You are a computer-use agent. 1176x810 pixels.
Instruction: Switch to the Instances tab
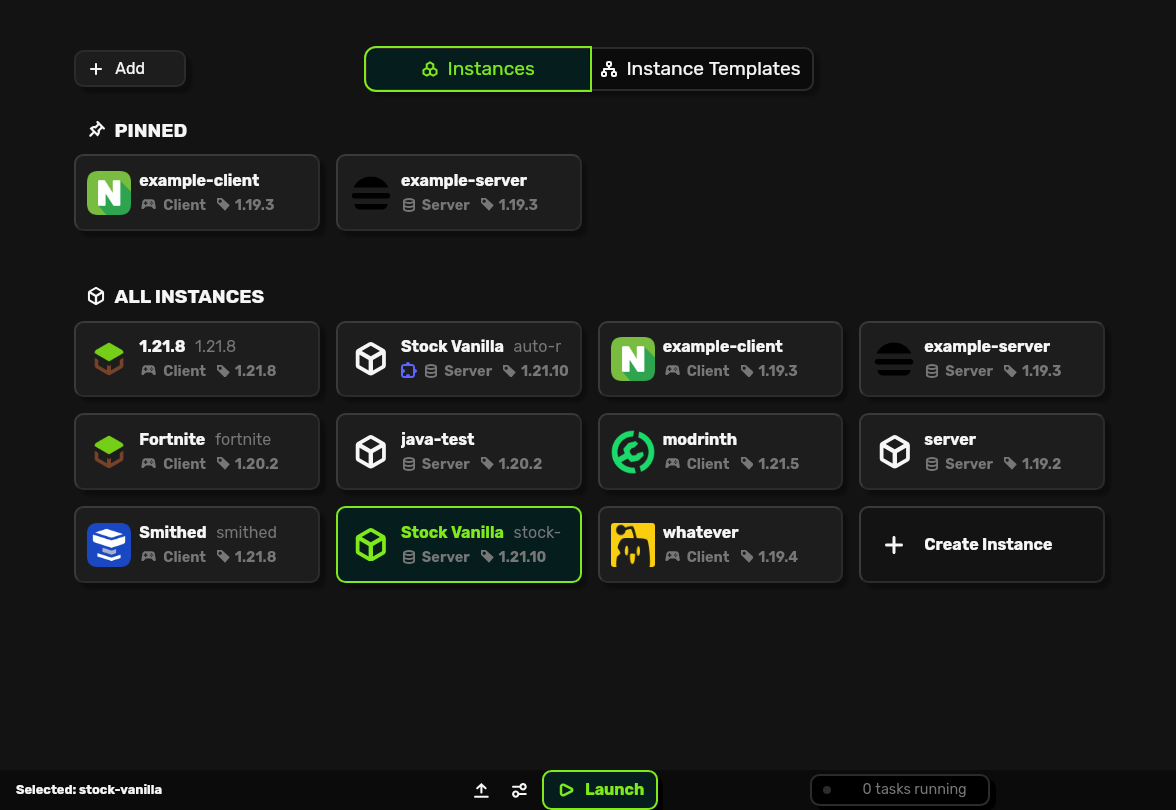[x=478, y=69]
